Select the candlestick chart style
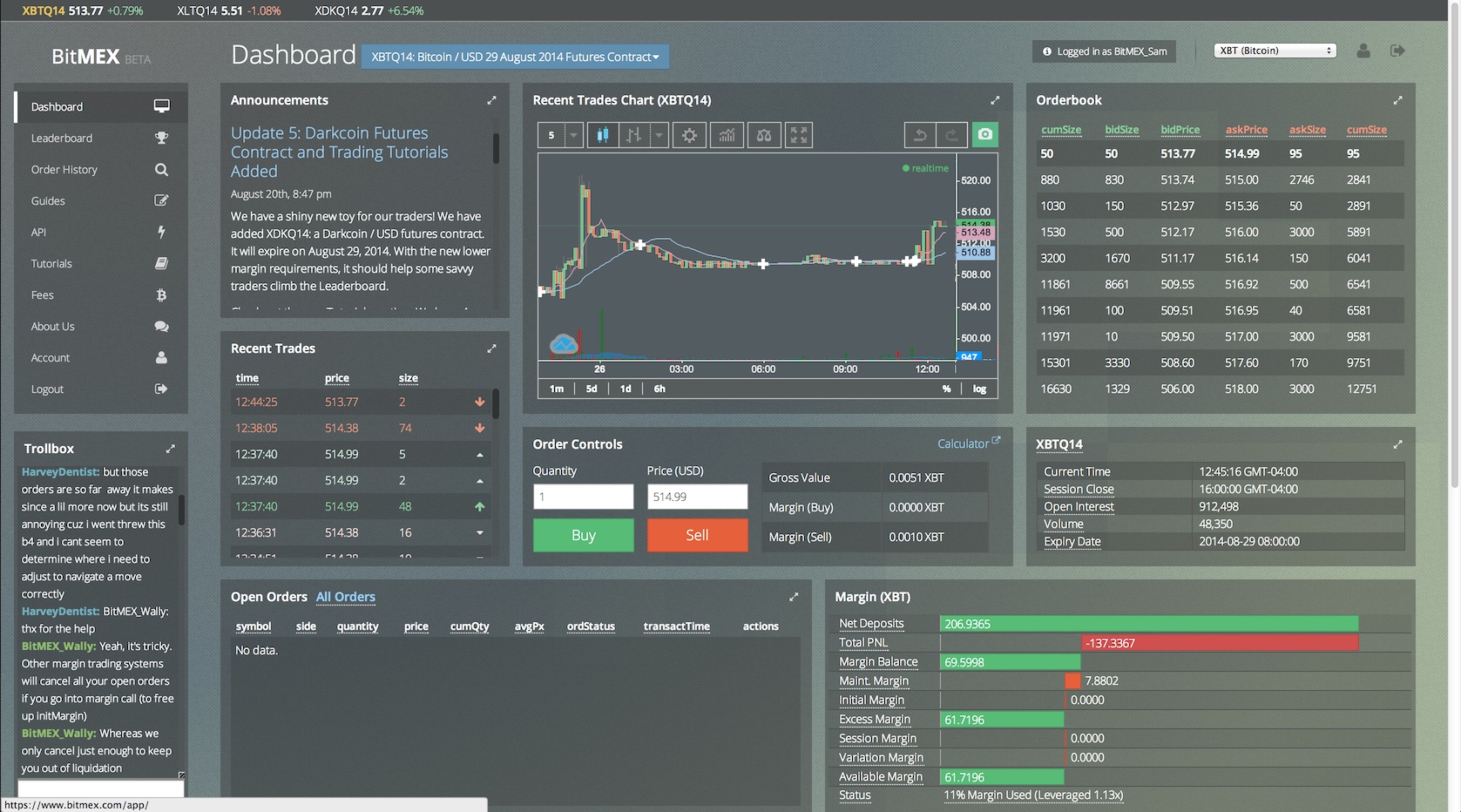Screen dimensions: 1461x812 coord(602,135)
